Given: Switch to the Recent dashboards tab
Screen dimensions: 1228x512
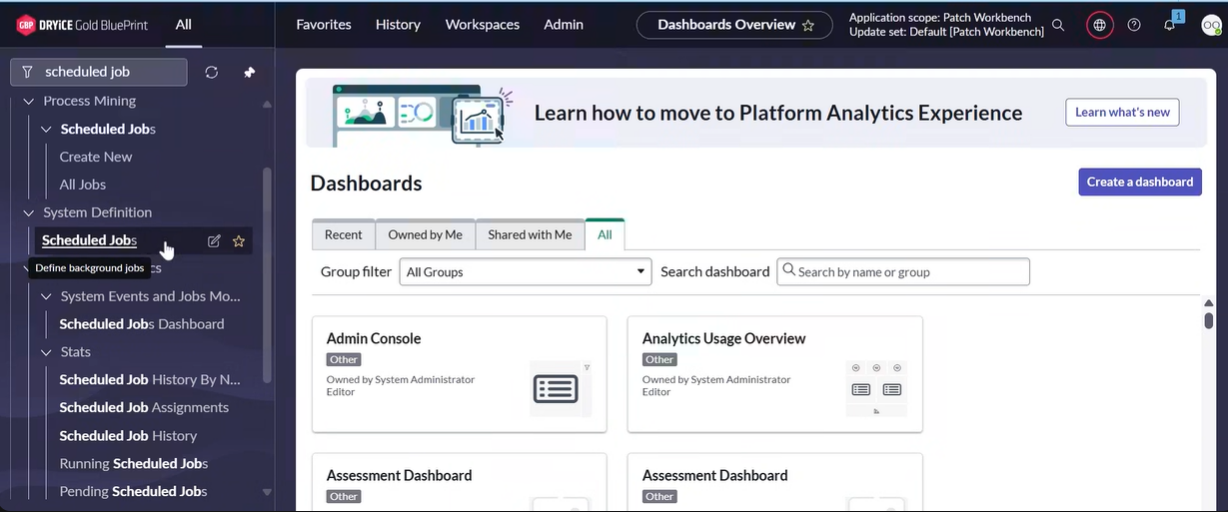Looking at the screenshot, I should [x=343, y=234].
